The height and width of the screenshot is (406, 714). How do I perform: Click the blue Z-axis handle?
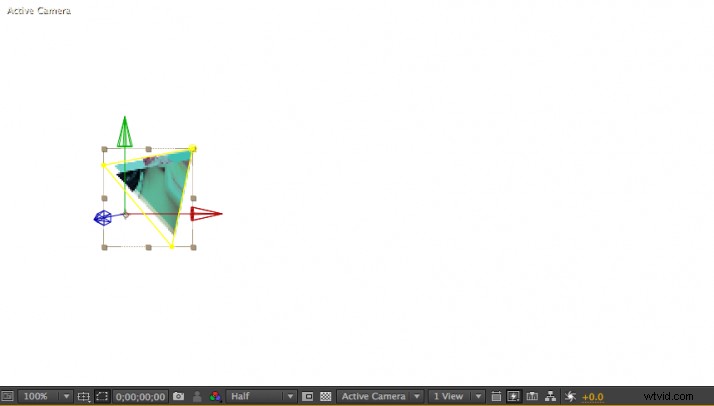coord(103,218)
